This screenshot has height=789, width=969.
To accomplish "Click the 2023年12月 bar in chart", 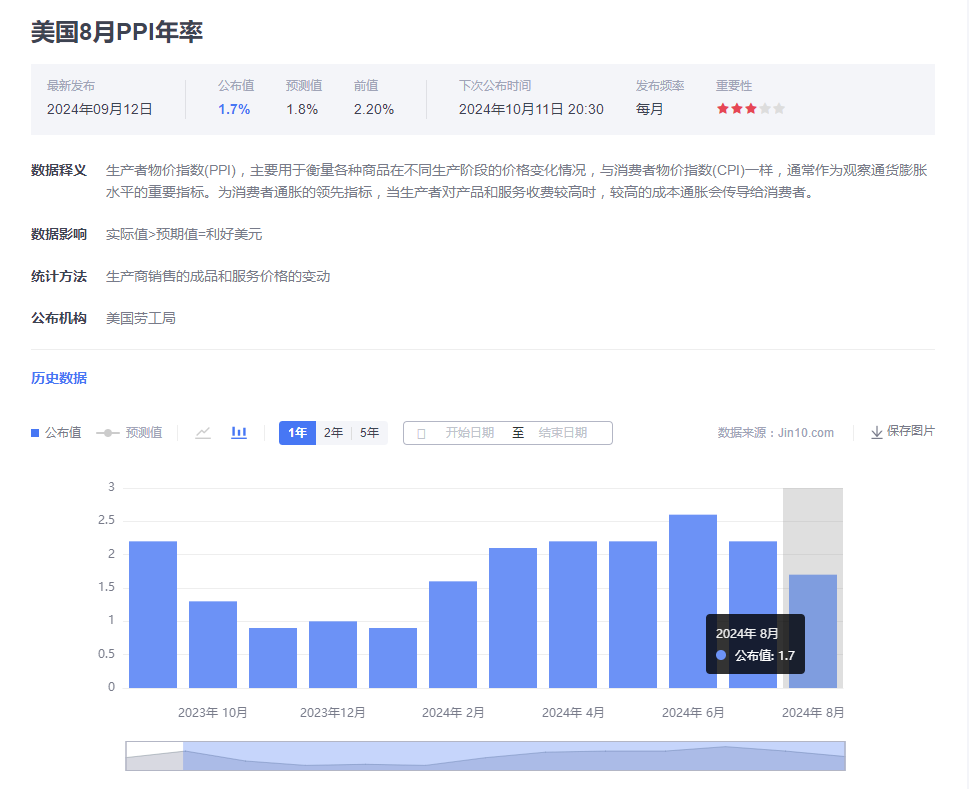I will (333, 654).
